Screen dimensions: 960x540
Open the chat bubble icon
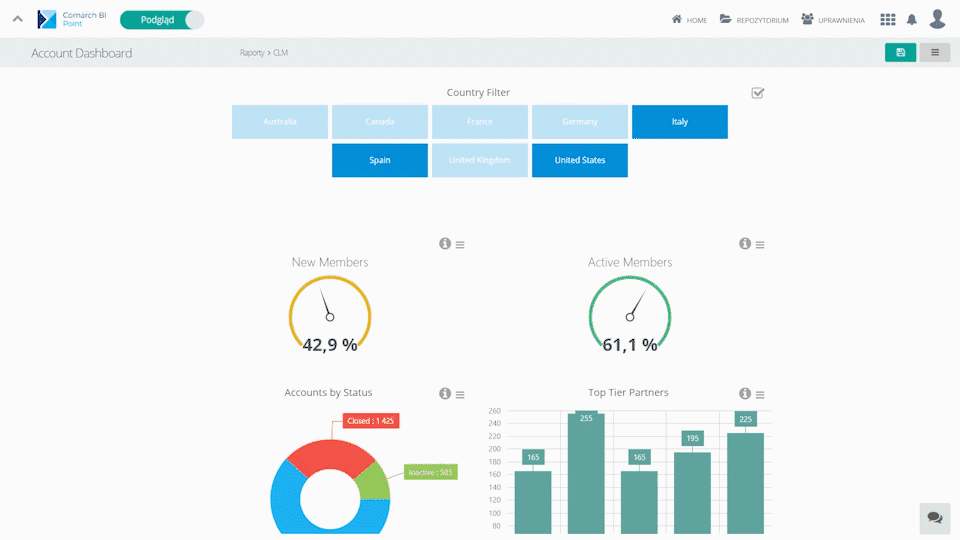(x=934, y=518)
